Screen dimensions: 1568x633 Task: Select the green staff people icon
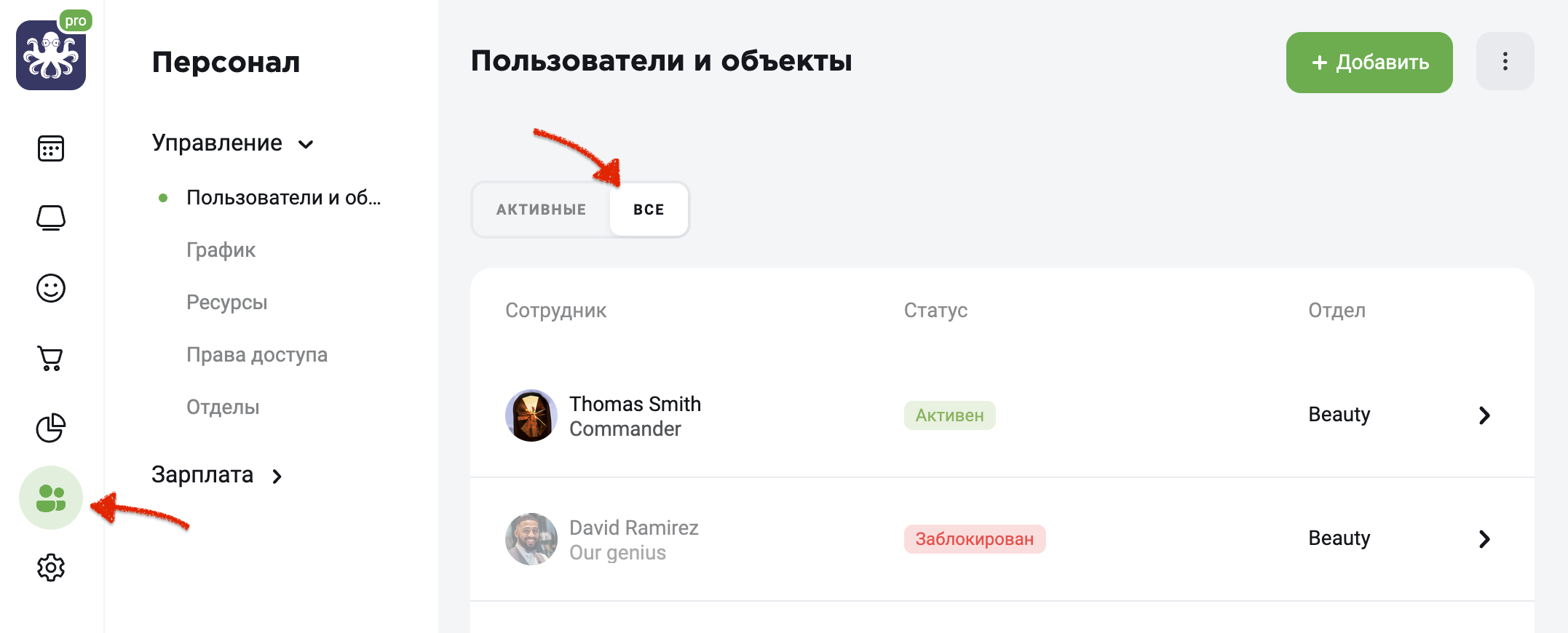coord(51,498)
